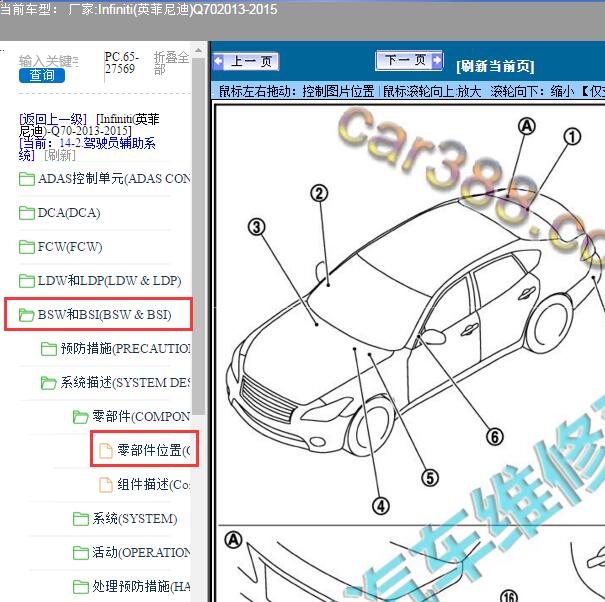The height and width of the screenshot is (602, 605).
Task: Click 折叠全部 to collapse all
Action: (171, 63)
